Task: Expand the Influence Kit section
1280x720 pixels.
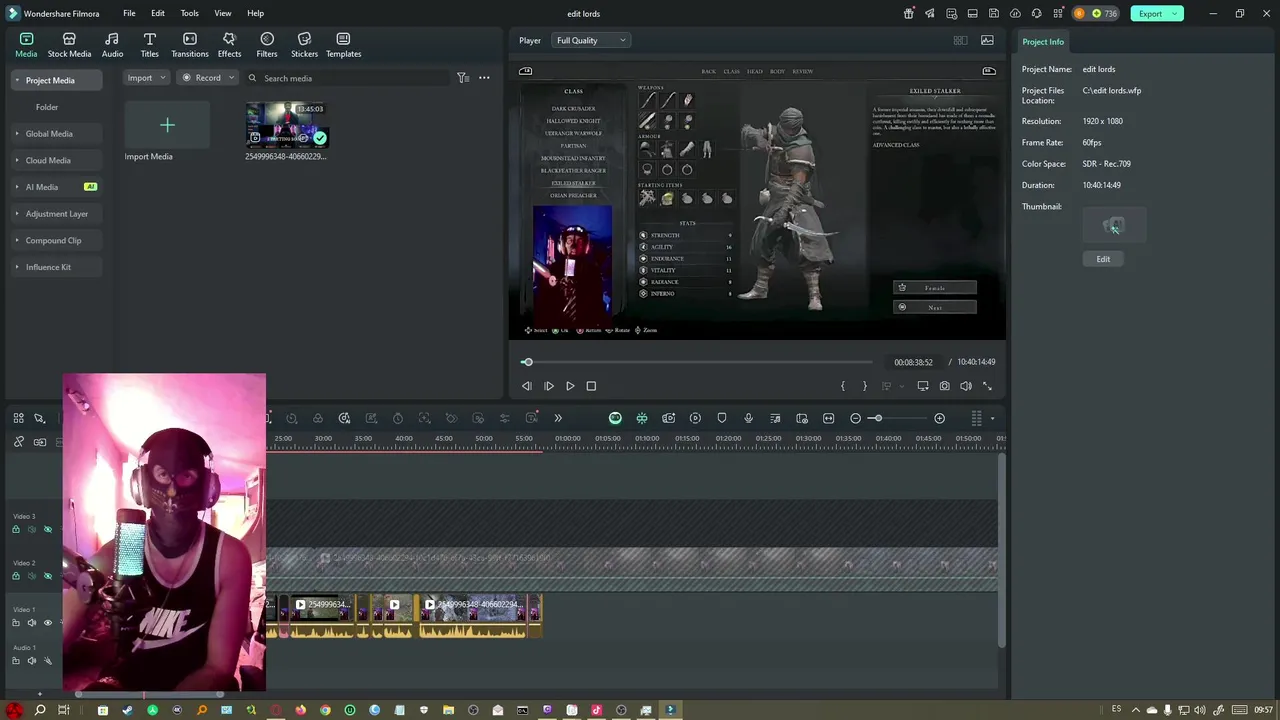Action: [17, 267]
